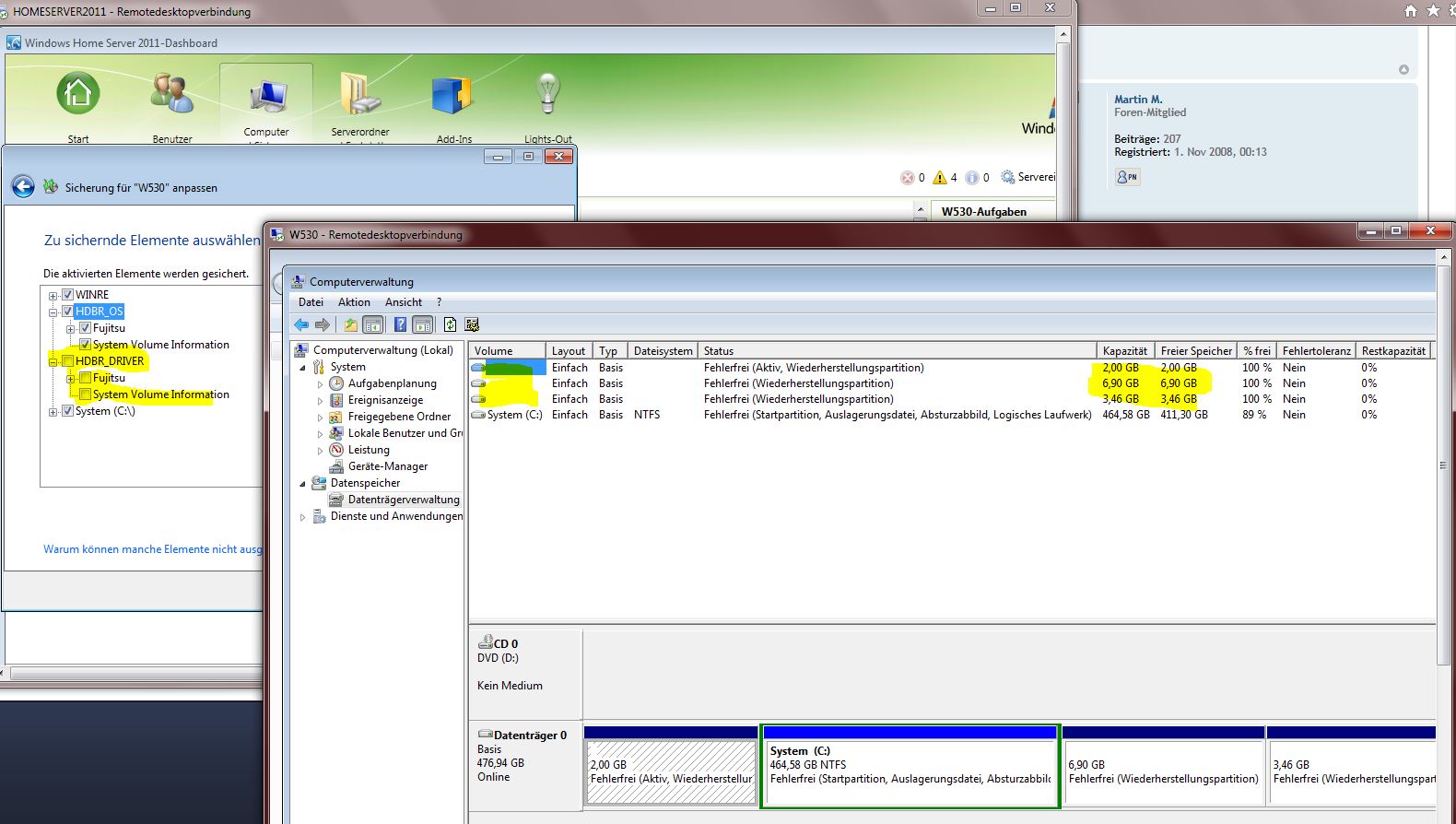Viewport: 1456px width, 824px height.
Task: Click the forum scroll-to-top round arrow icon
Action: pyautogui.click(x=1403, y=70)
